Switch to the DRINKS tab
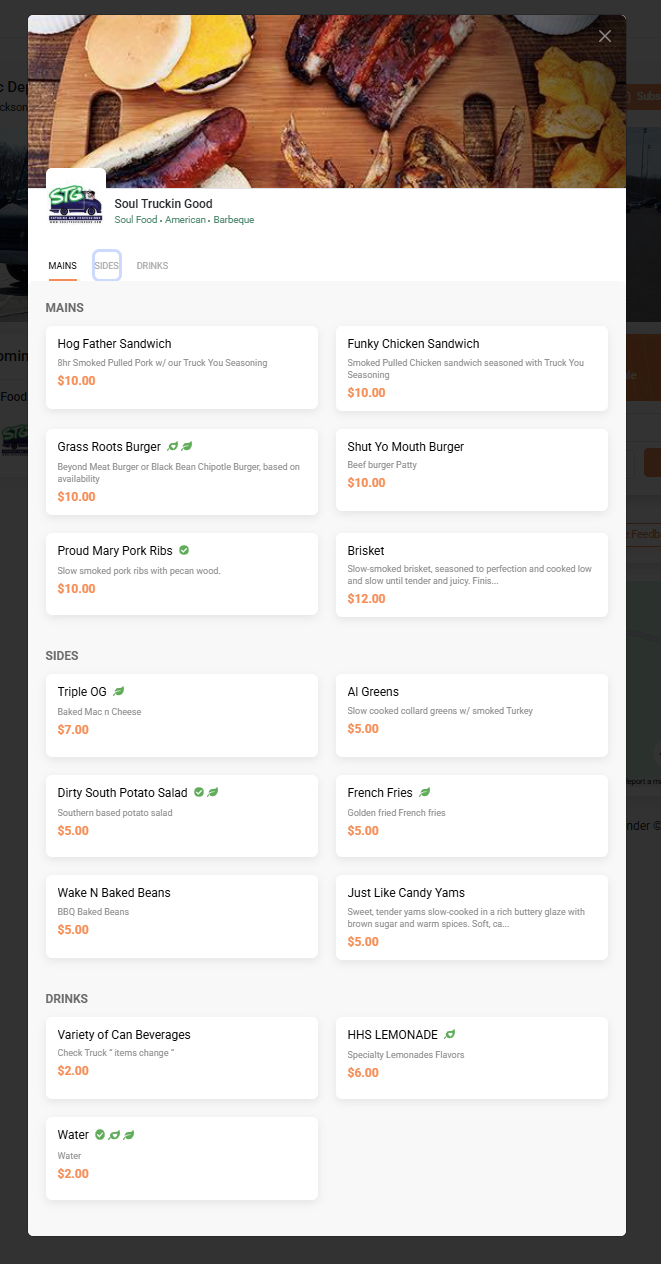Screen dimensions: 661x1264 [152, 266]
